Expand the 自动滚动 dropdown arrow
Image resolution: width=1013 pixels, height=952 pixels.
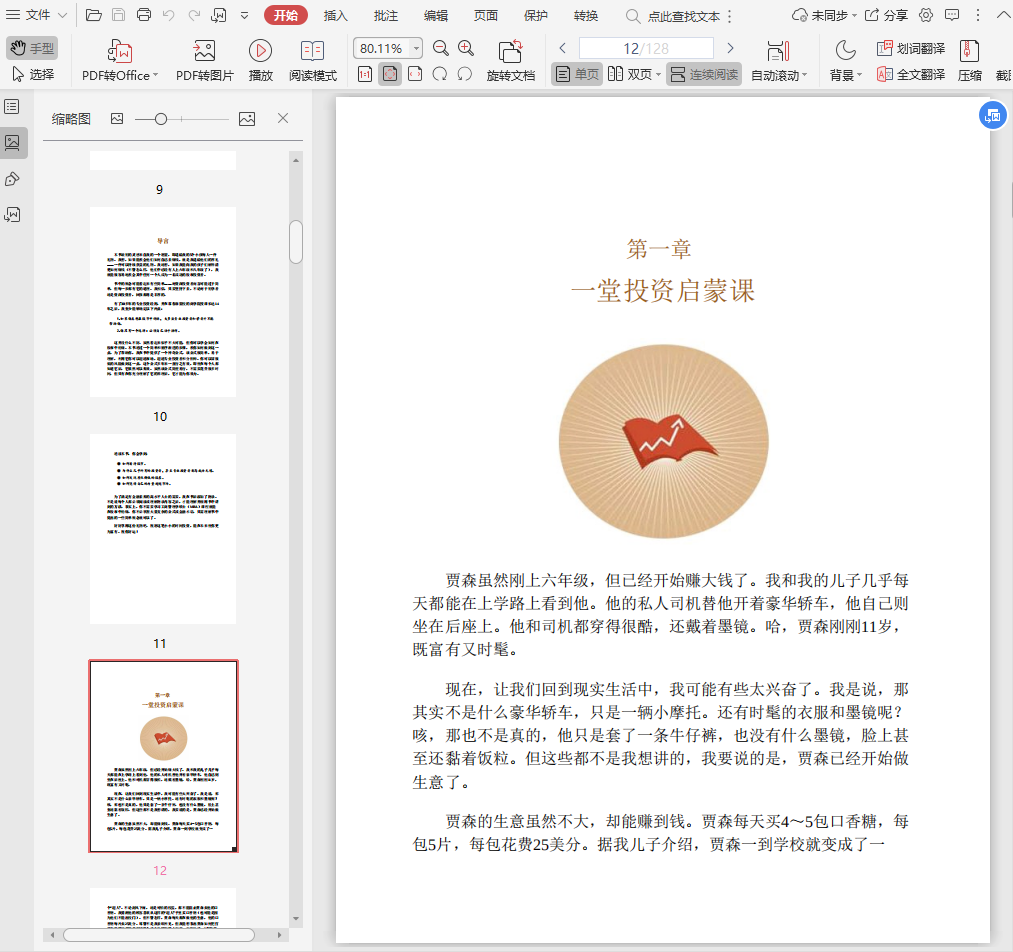pos(805,76)
